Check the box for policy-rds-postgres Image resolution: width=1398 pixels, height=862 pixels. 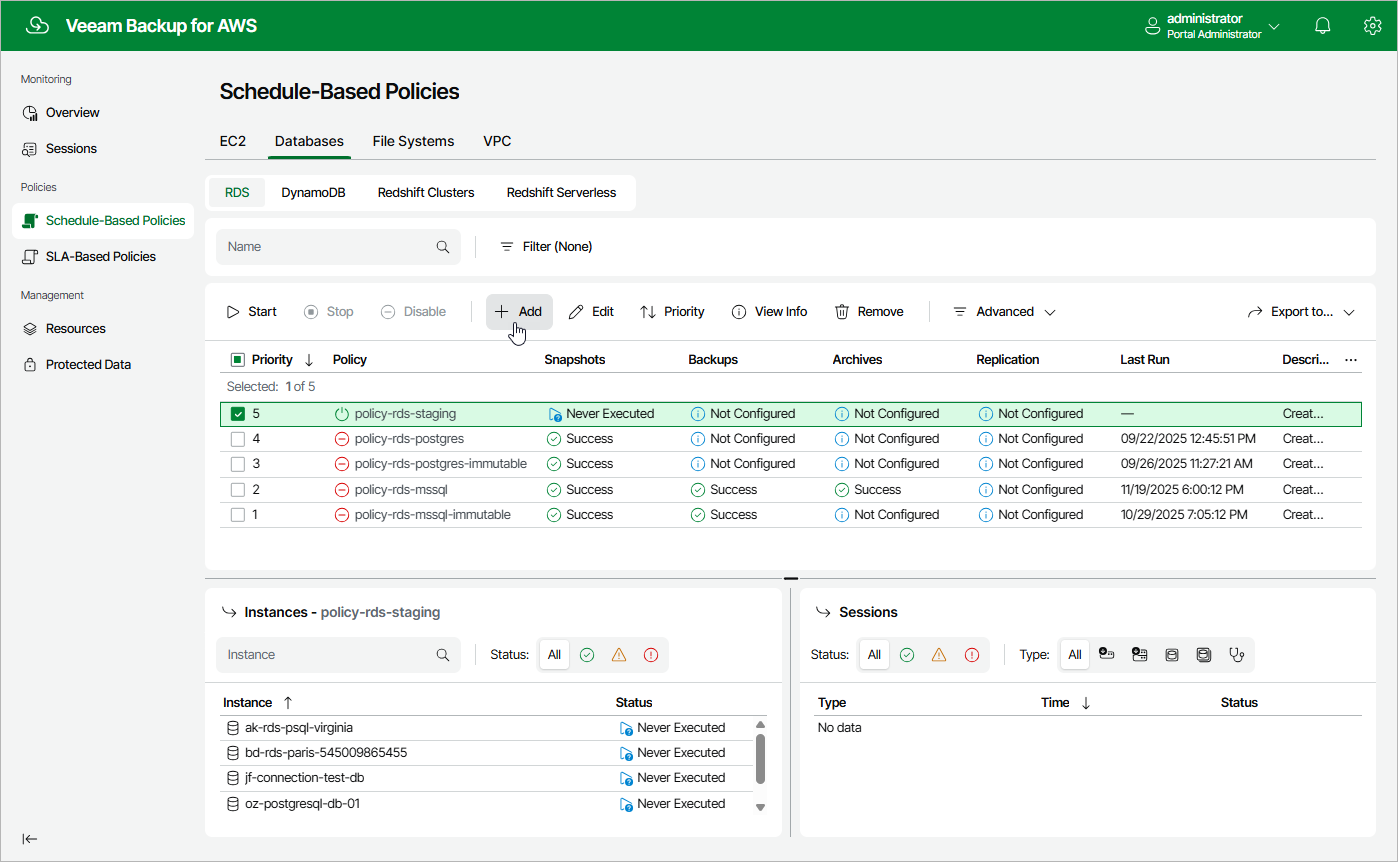tap(238, 439)
